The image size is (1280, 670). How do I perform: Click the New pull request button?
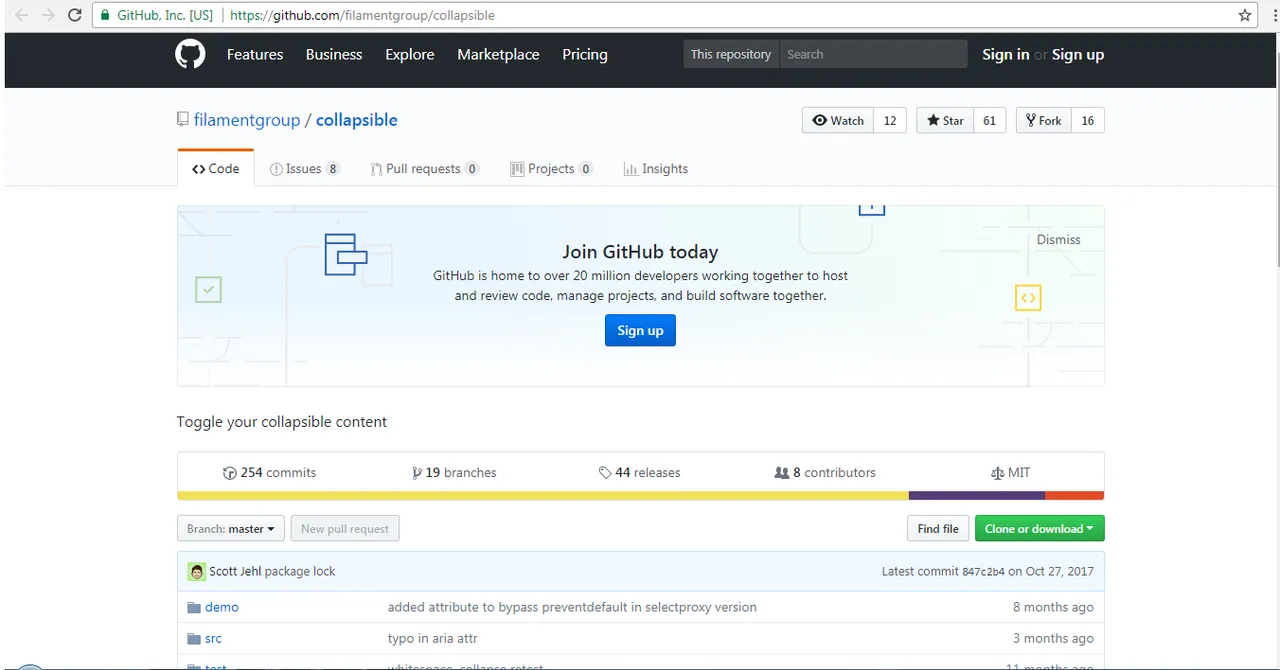click(x=345, y=528)
